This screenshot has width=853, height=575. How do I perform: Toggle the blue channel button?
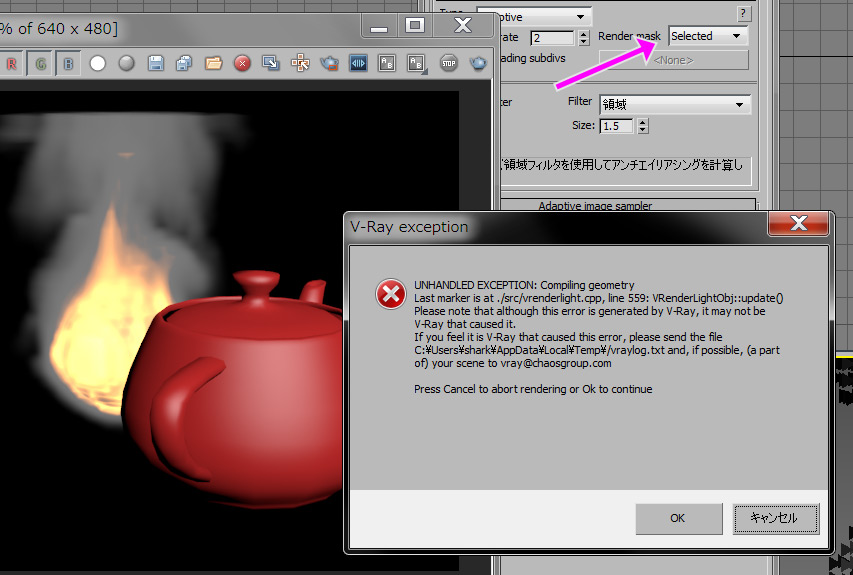(x=69, y=64)
